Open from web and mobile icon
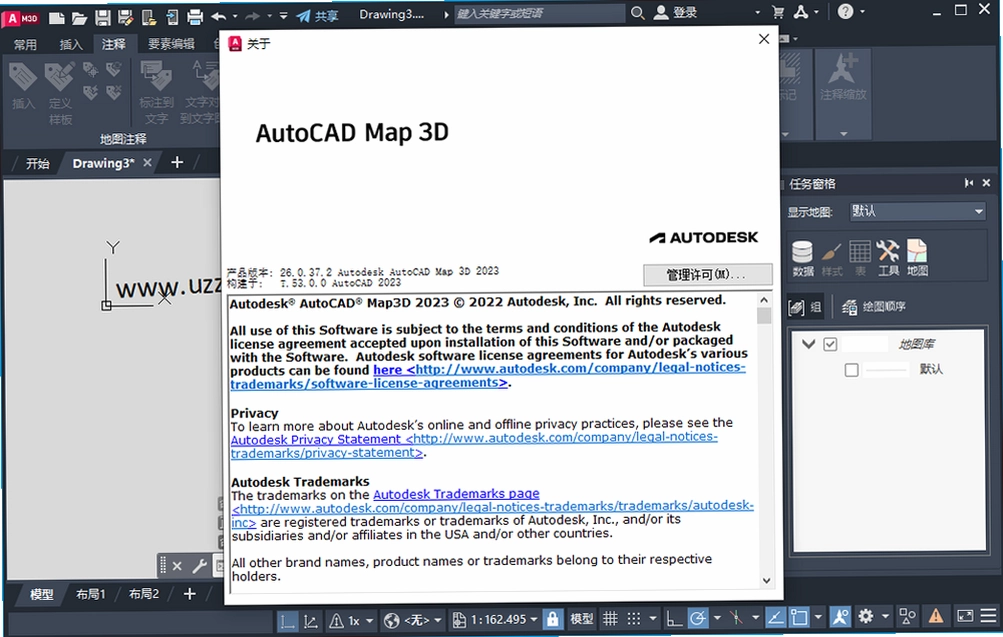Viewport: 1003px width, 637px height. click(x=148, y=18)
